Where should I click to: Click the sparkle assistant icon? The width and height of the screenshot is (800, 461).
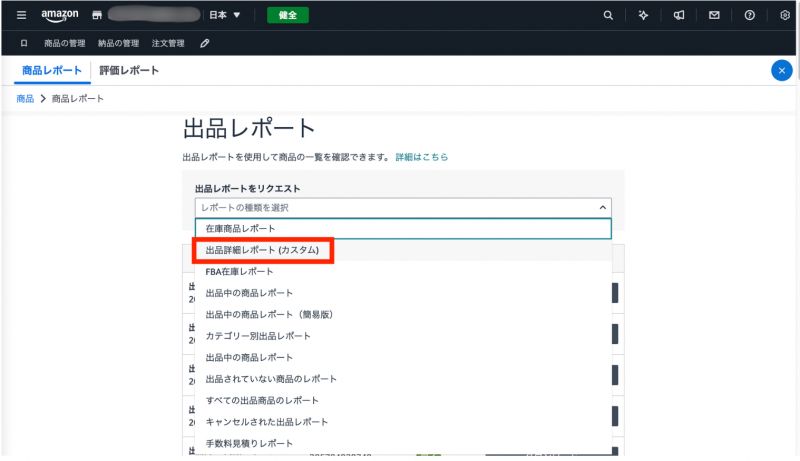[x=643, y=15]
